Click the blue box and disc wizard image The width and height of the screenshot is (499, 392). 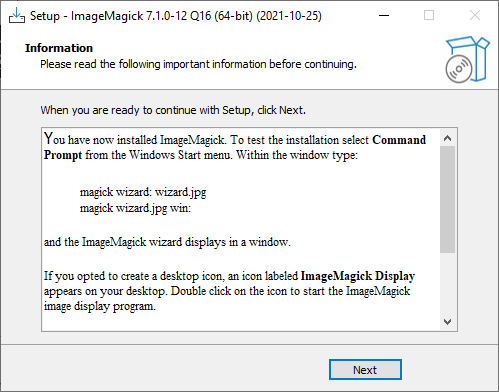click(x=468, y=60)
